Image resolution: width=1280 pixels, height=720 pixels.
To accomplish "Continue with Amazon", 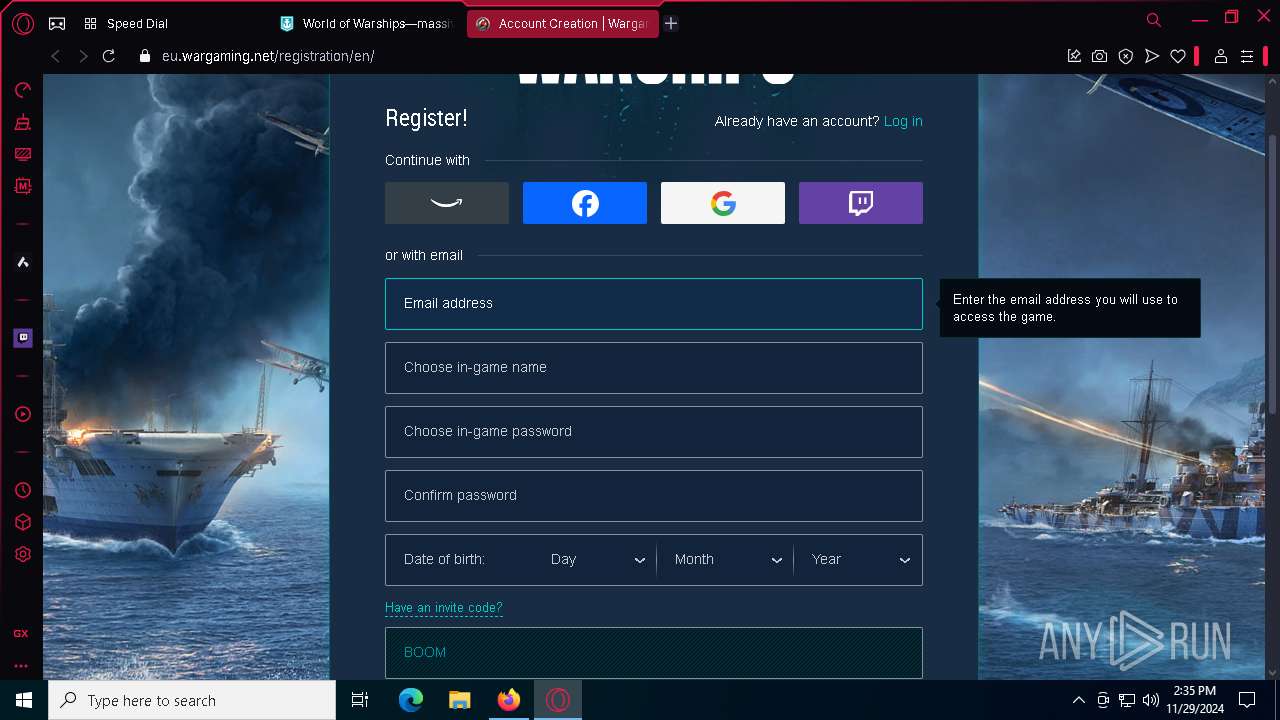I will point(447,203).
